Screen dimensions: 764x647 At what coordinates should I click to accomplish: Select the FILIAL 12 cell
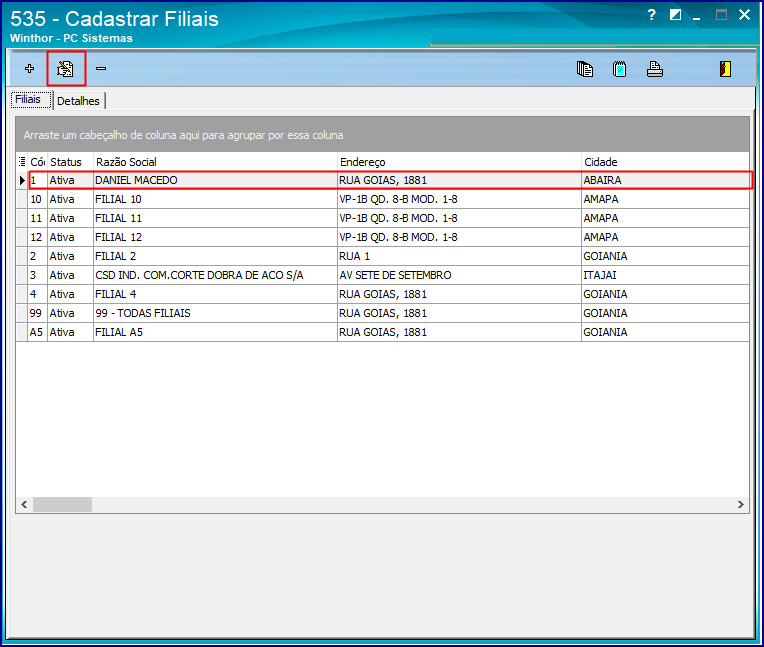[x=215, y=237]
